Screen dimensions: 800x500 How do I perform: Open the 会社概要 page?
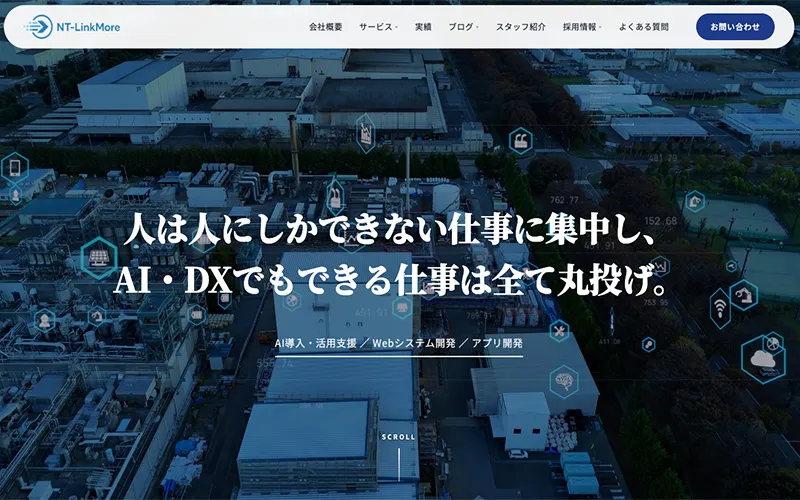coord(326,27)
